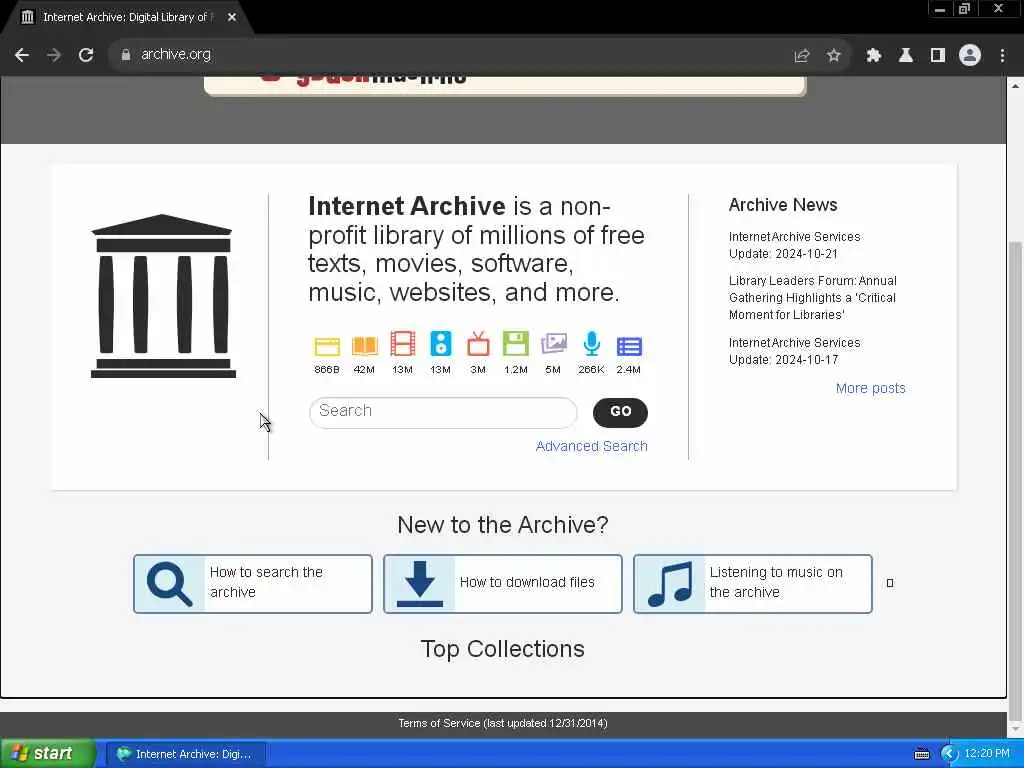Open the Concerts microphone icon

[x=591, y=344]
